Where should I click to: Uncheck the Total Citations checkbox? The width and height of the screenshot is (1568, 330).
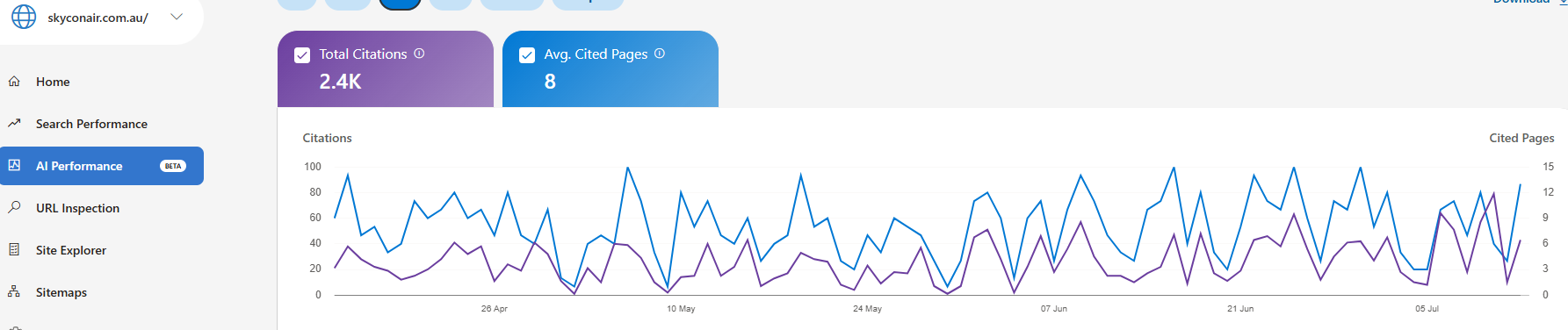pos(302,55)
